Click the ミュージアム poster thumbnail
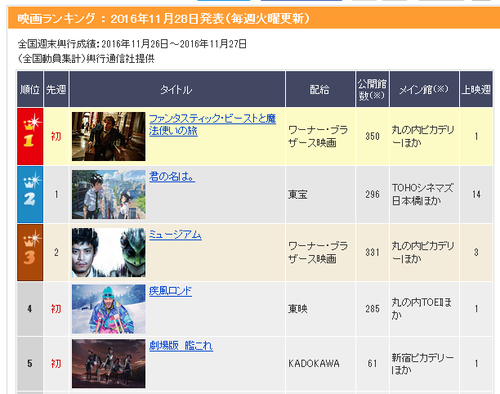This screenshot has height=394, width=500. tap(109, 253)
